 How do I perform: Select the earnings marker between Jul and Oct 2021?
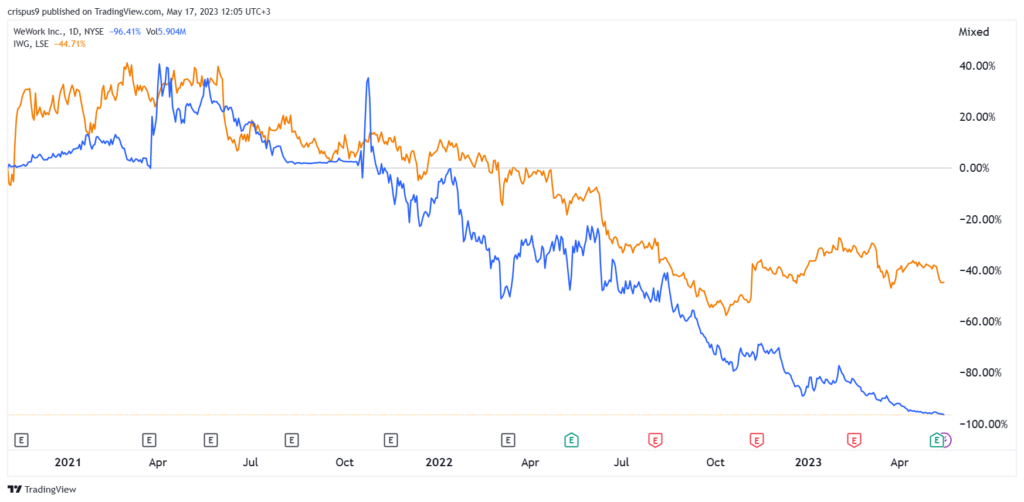(x=291, y=439)
